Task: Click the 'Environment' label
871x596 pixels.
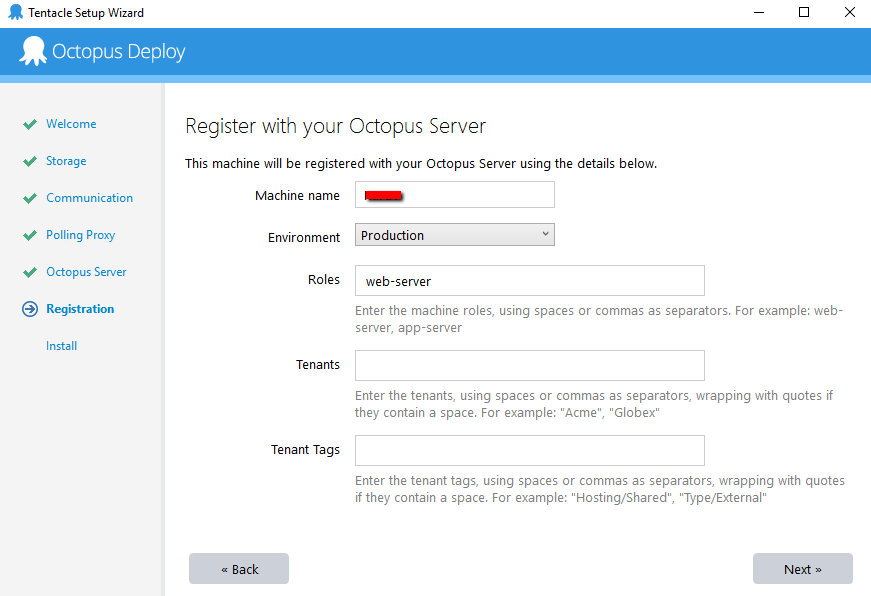Action: coord(304,238)
